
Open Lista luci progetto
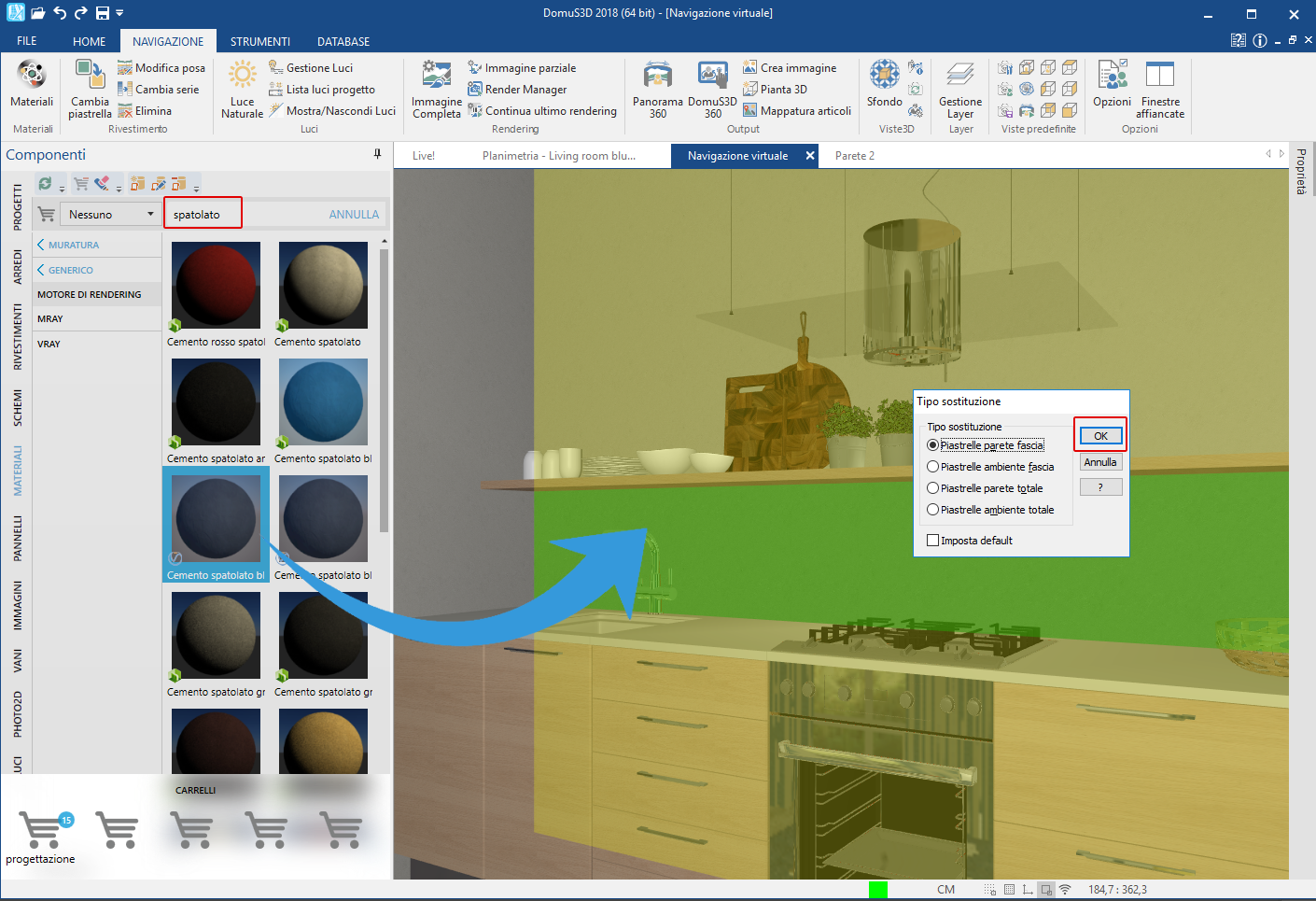click(322, 90)
